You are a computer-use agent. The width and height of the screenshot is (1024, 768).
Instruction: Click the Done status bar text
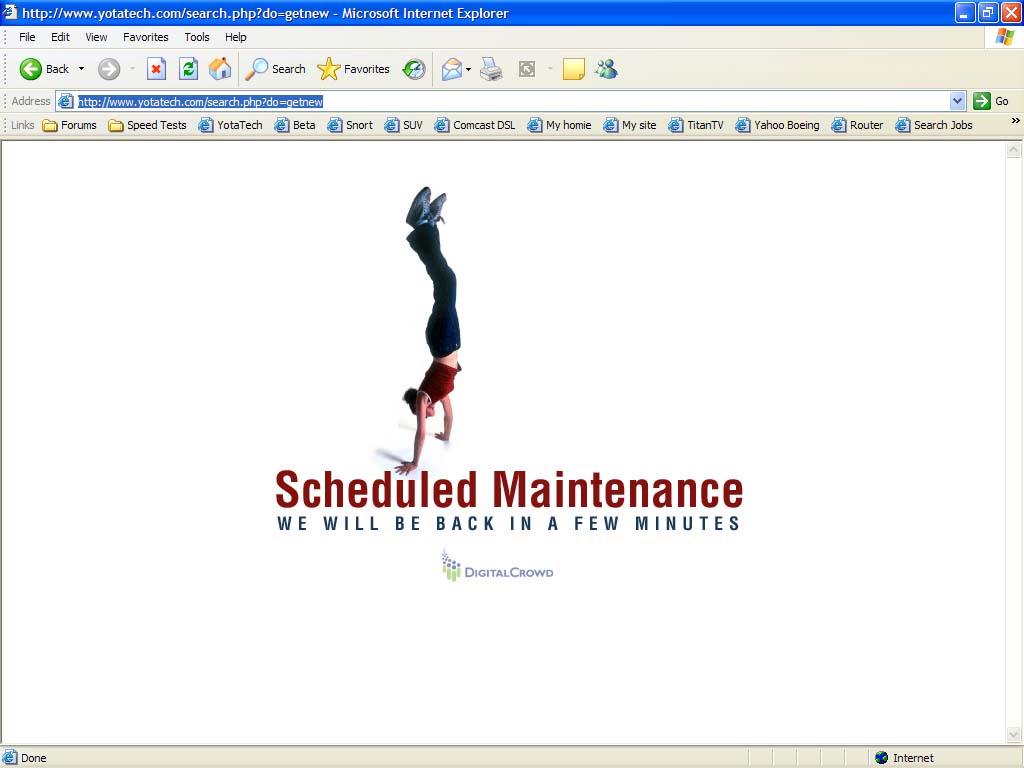[33, 758]
